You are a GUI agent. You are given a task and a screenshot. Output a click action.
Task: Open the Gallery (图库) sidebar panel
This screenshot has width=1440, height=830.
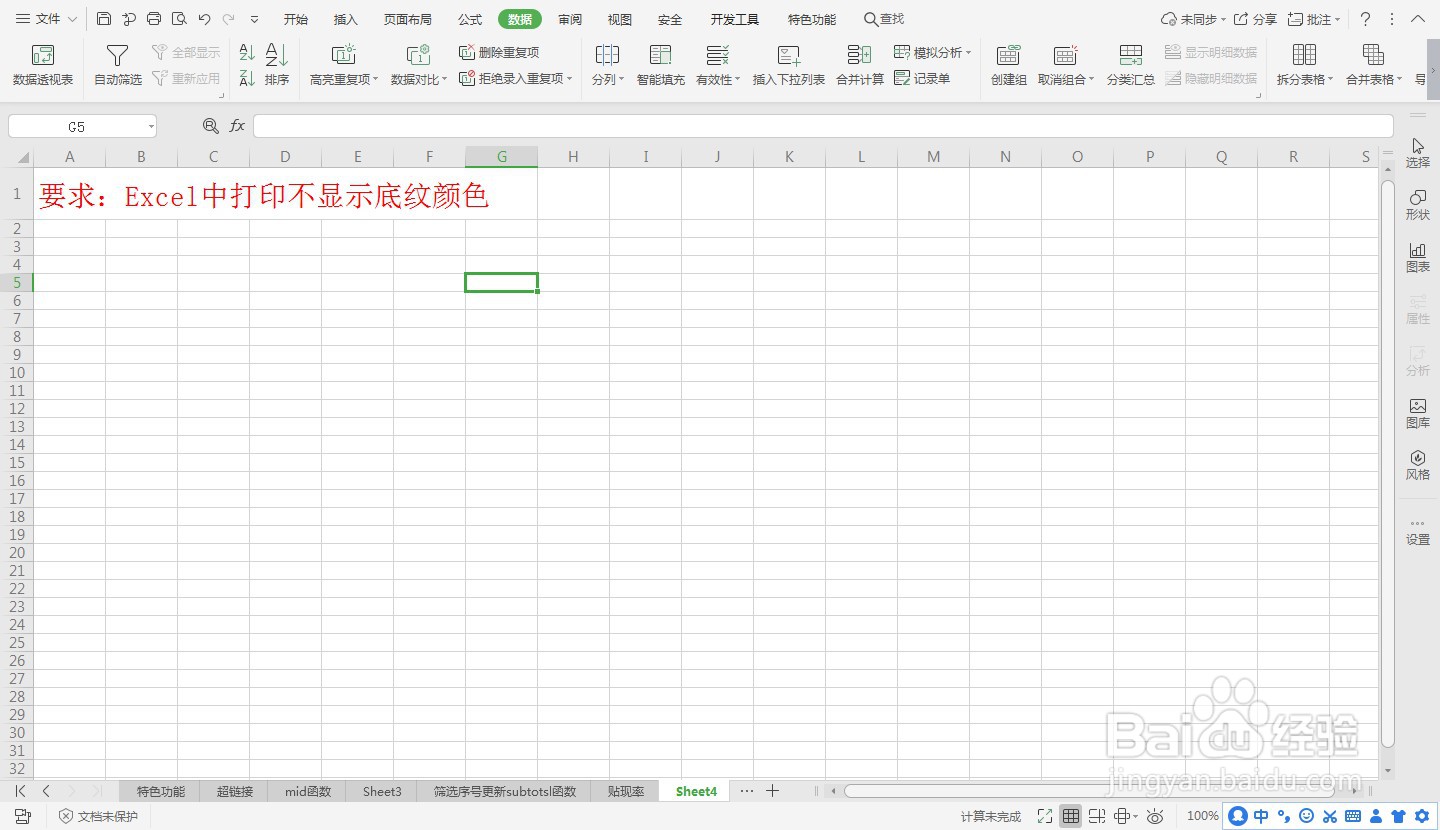(1418, 413)
